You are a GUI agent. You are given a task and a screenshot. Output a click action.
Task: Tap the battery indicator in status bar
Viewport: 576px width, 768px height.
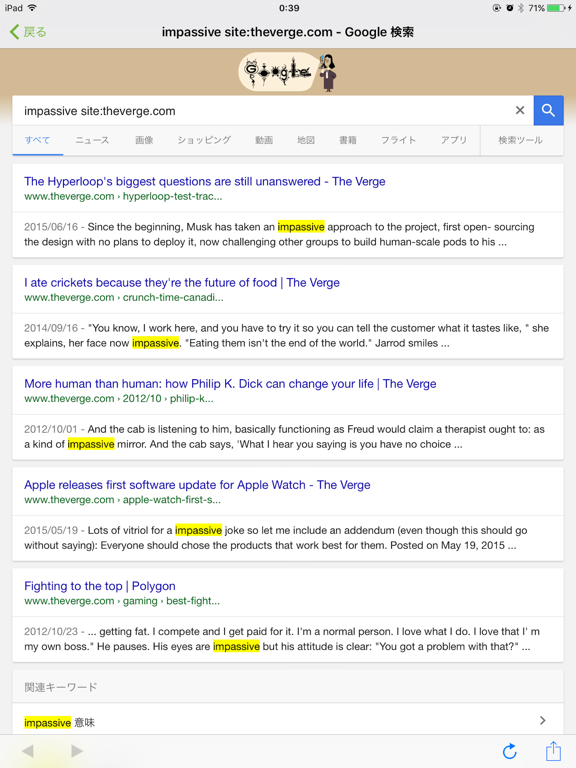[558, 8]
